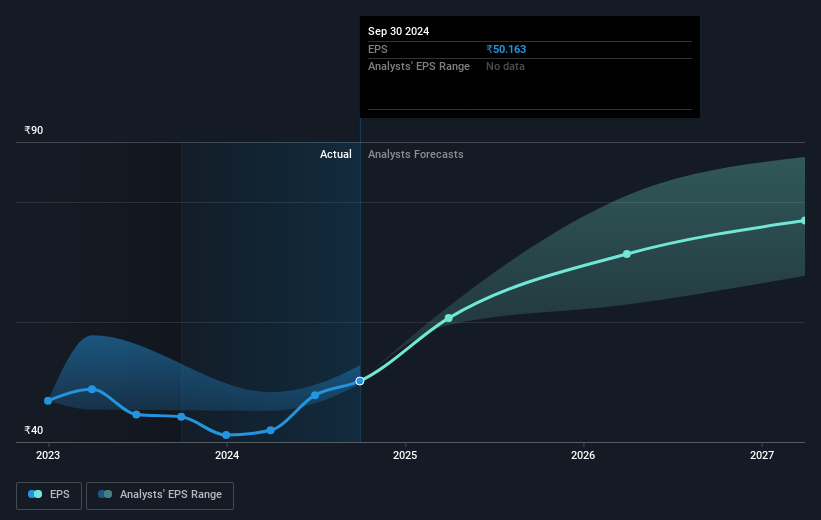
Task: Click the Sep 30 2024 EPS data point
Action: point(360,381)
